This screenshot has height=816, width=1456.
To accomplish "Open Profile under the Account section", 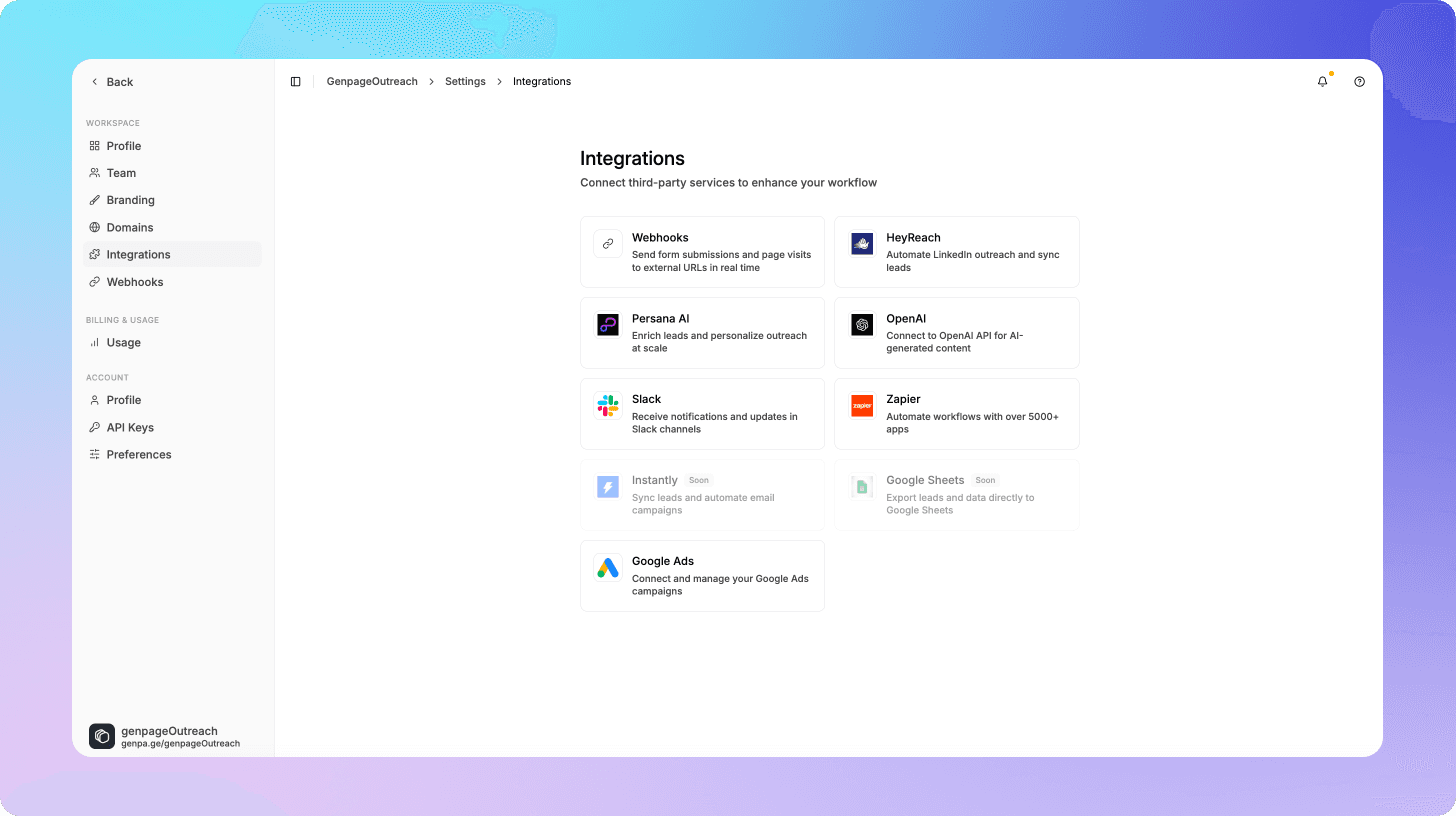I will 172,400.
